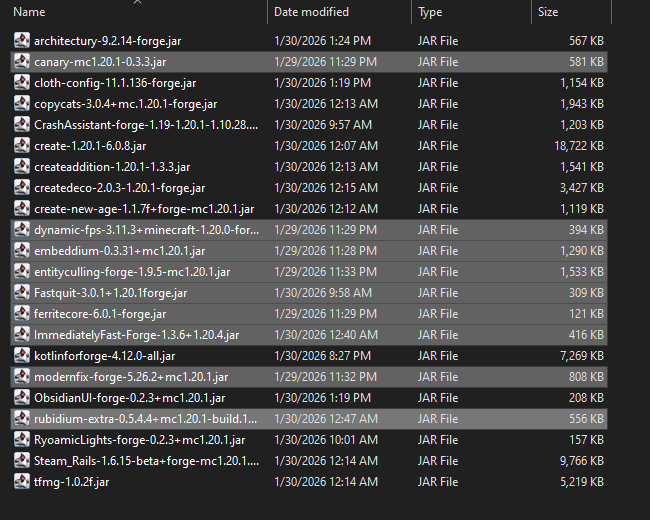650x520 pixels.
Task: Click the RyoamicLights-forge JAR icon
Action: coord(22,440)
